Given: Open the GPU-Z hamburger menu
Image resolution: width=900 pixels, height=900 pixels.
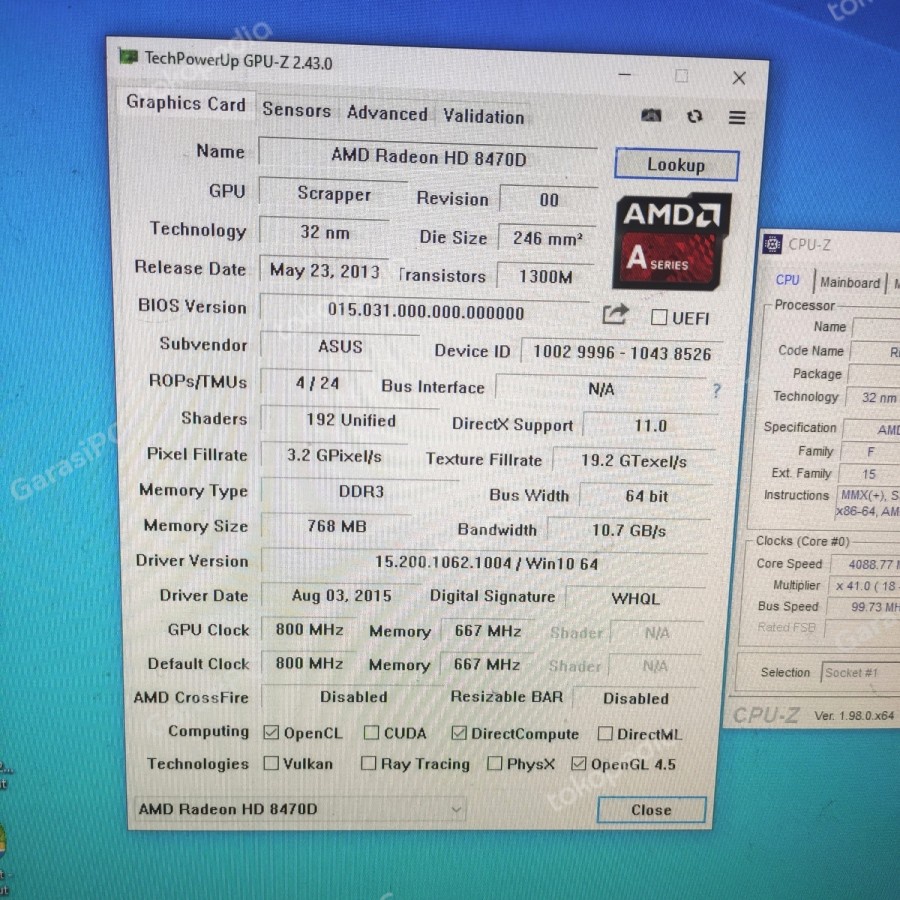Looking at the screenshot, I should point(737,118).
